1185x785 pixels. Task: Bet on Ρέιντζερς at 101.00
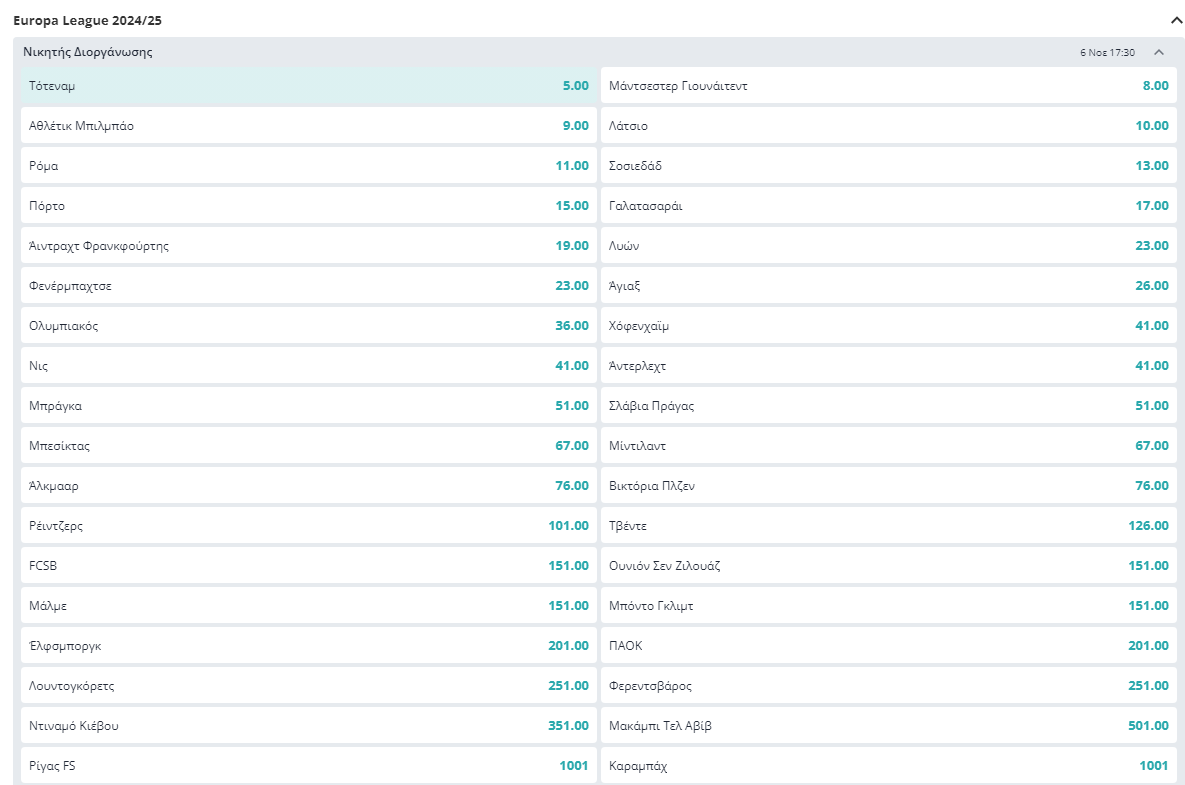[308, 526]
